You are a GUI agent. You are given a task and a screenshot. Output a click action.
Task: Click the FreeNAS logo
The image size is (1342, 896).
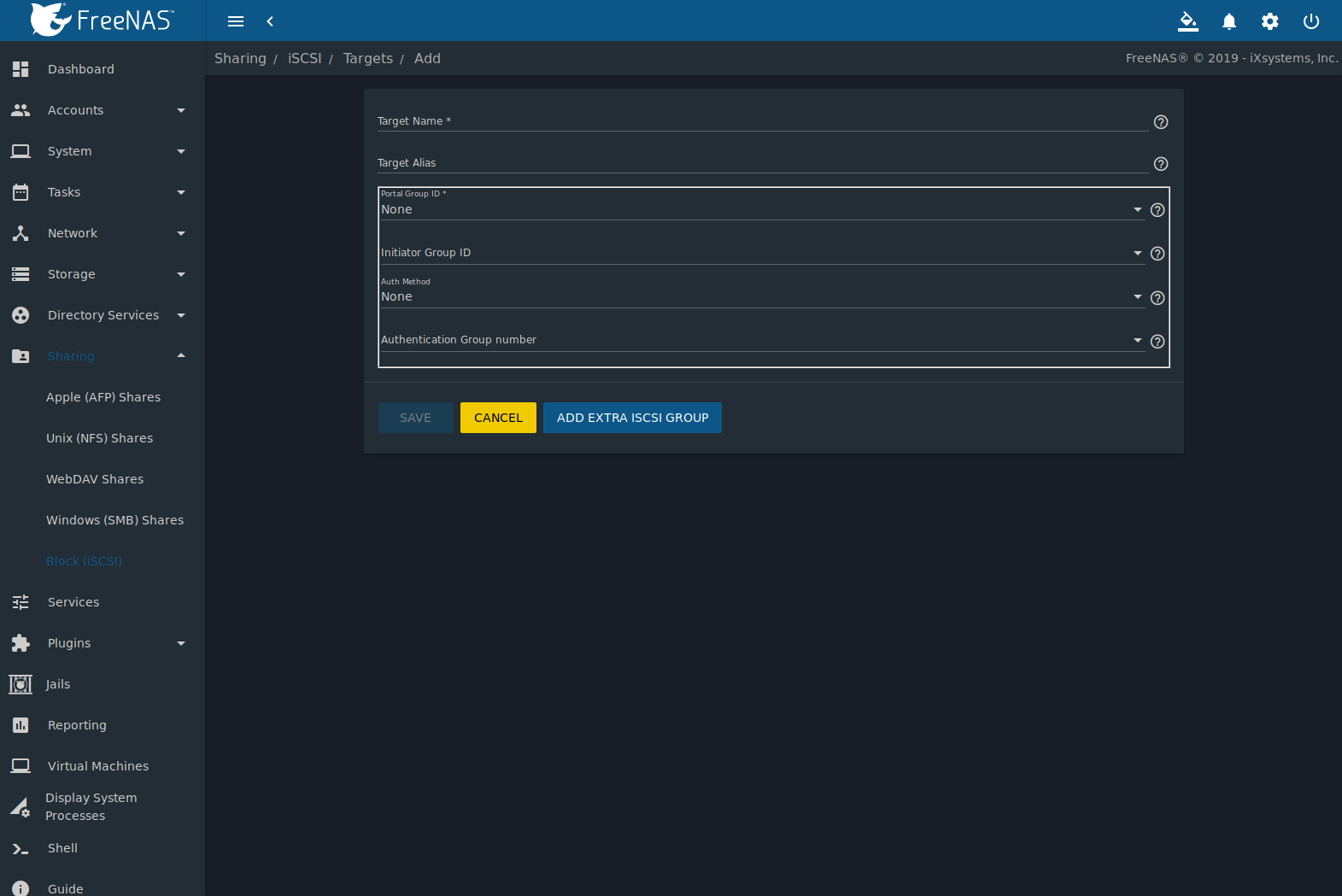(102, 20)
